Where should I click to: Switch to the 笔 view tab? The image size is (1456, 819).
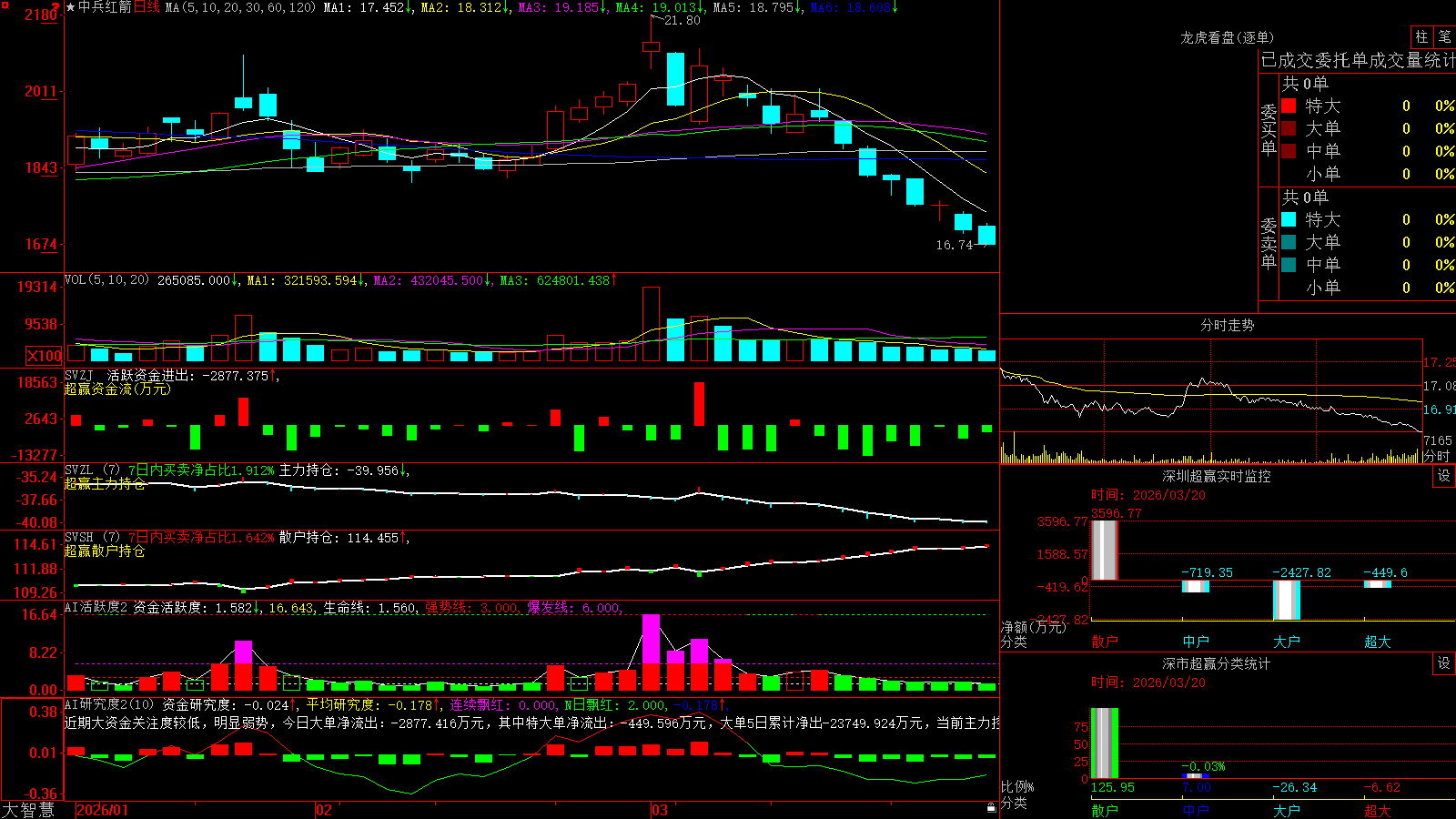click(1444, 36)
